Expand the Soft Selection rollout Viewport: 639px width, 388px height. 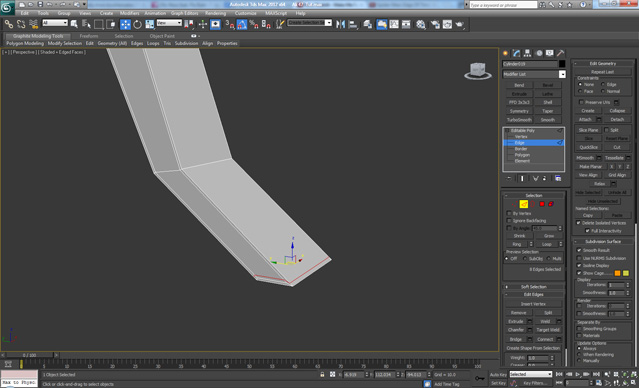pos(533,287)
